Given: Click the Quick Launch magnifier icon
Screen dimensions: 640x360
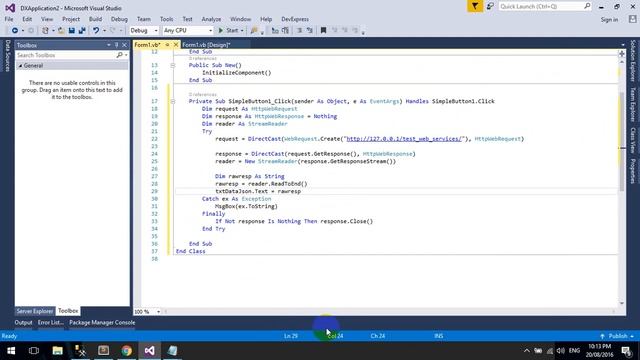Looking at the screenshot, I should point(587,6).
